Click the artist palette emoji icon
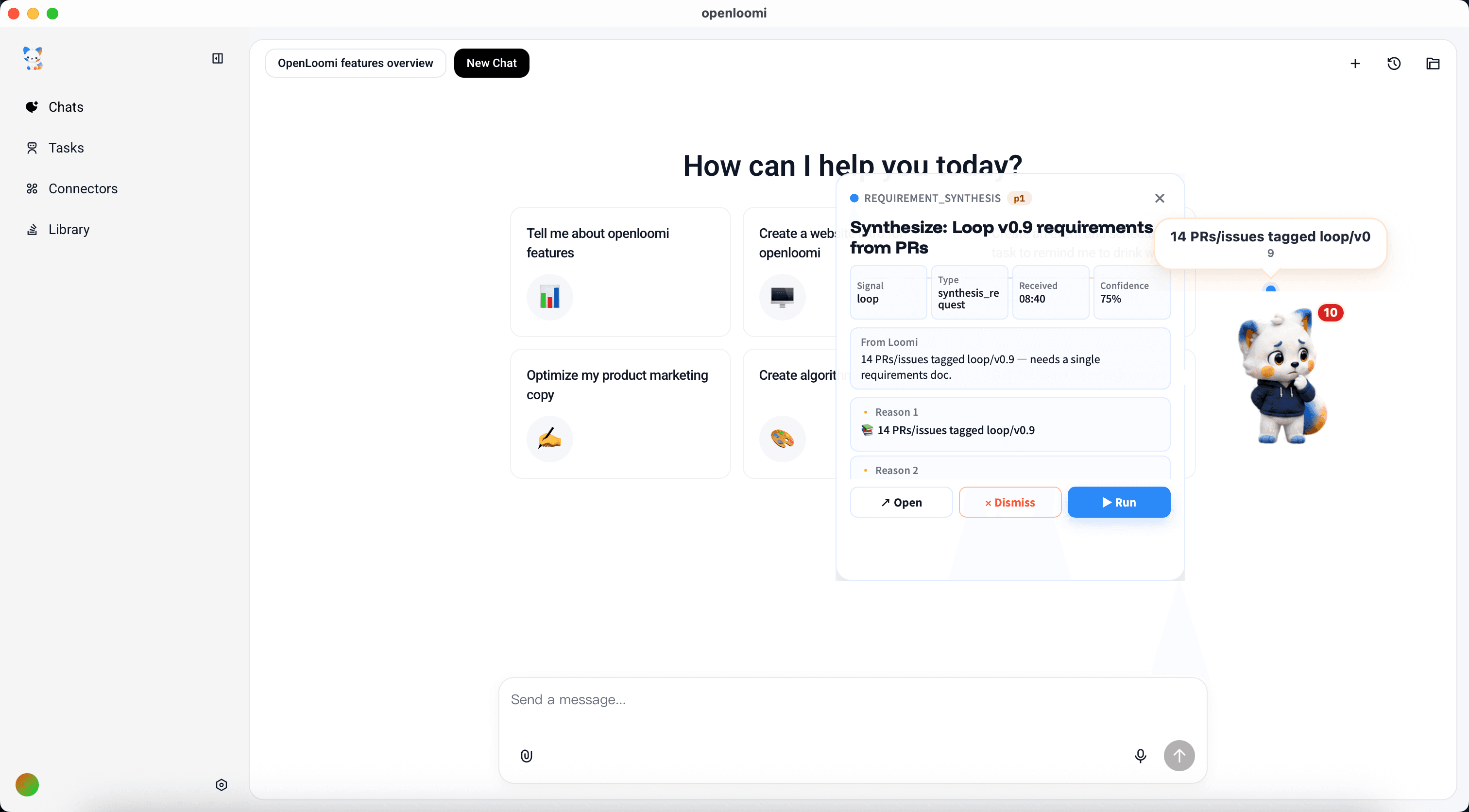The image size is (1469, 812). click(x=783, y=439)
